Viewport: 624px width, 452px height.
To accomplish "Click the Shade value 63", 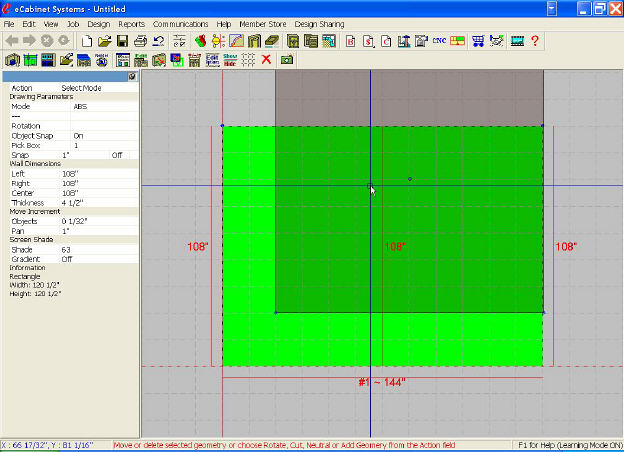I will point(99,249).
